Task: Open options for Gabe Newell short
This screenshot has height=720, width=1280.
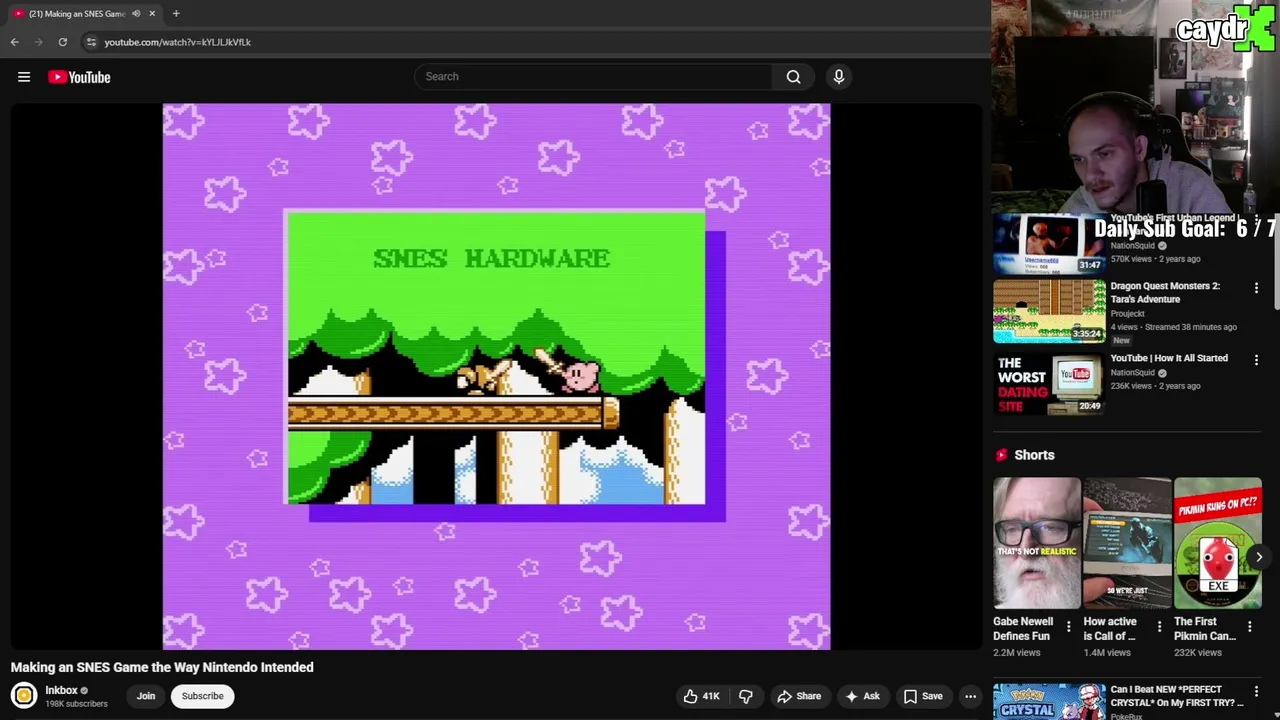Action: [1068, 627]
